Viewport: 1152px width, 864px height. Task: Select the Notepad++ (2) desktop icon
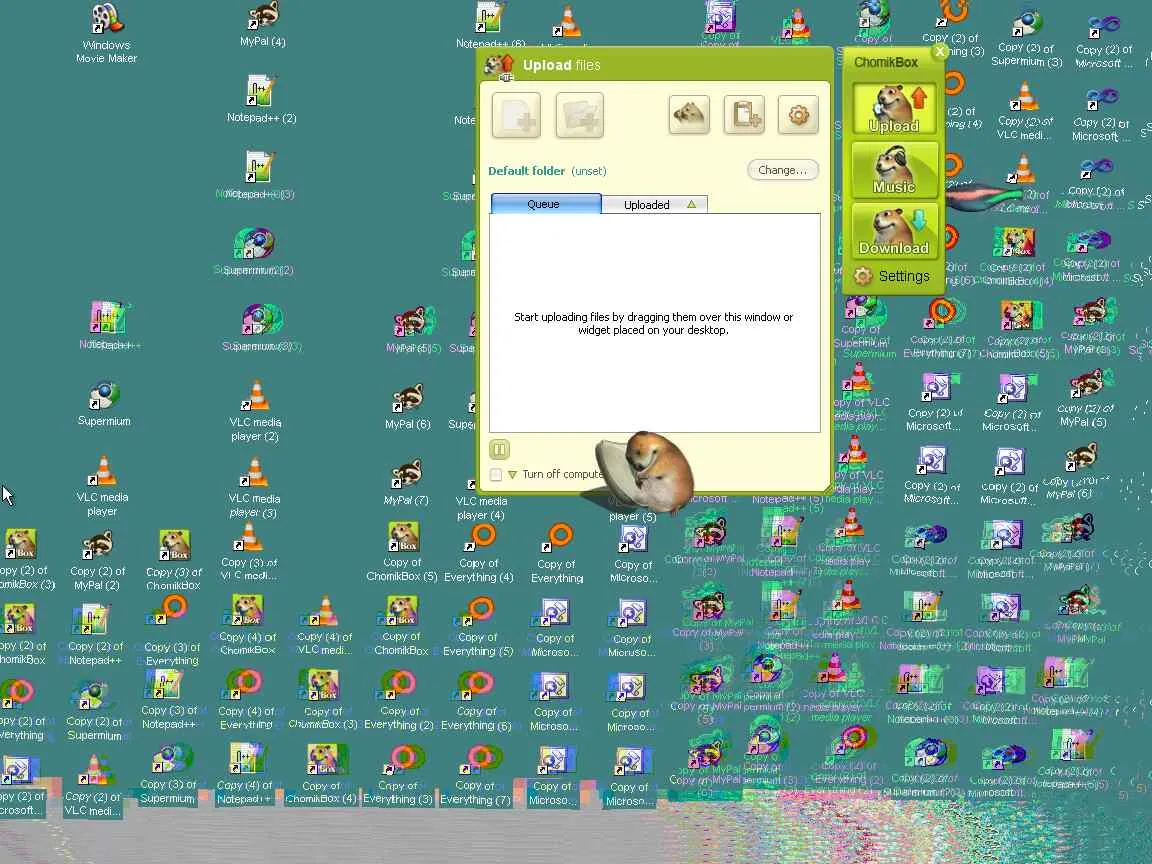coord(262,99)
